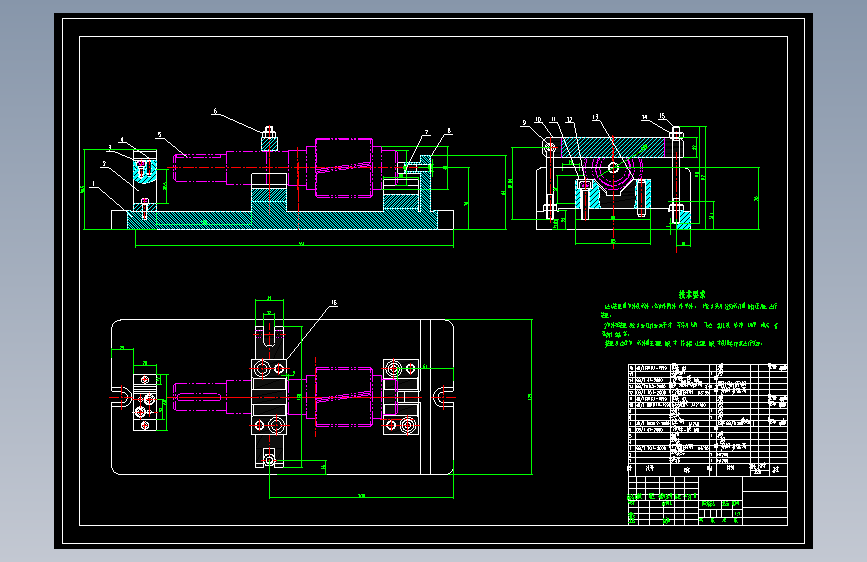This screenshot has height=562, width=867.
Task: Click part balloon number 15 label
Action: coord(662,116)
